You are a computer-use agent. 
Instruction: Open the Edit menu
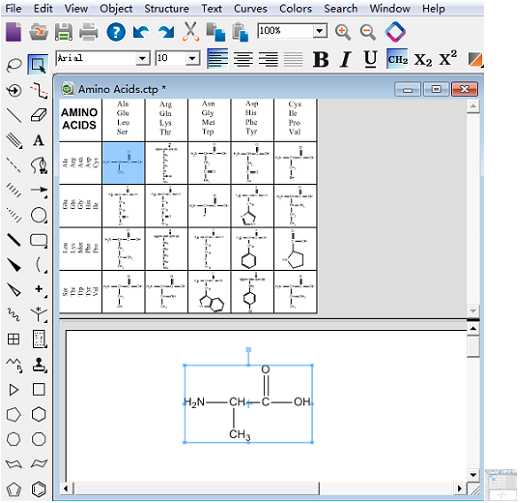[43, 8]
